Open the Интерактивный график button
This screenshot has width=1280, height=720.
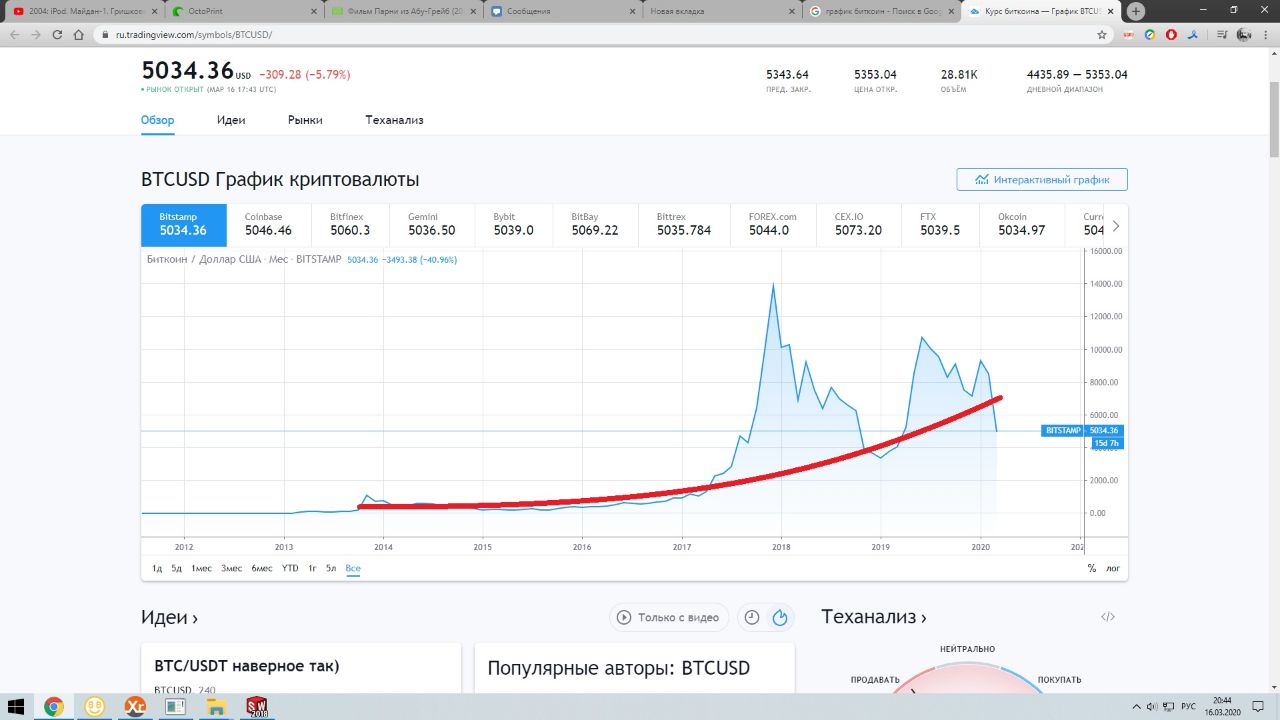[1042, 180]
